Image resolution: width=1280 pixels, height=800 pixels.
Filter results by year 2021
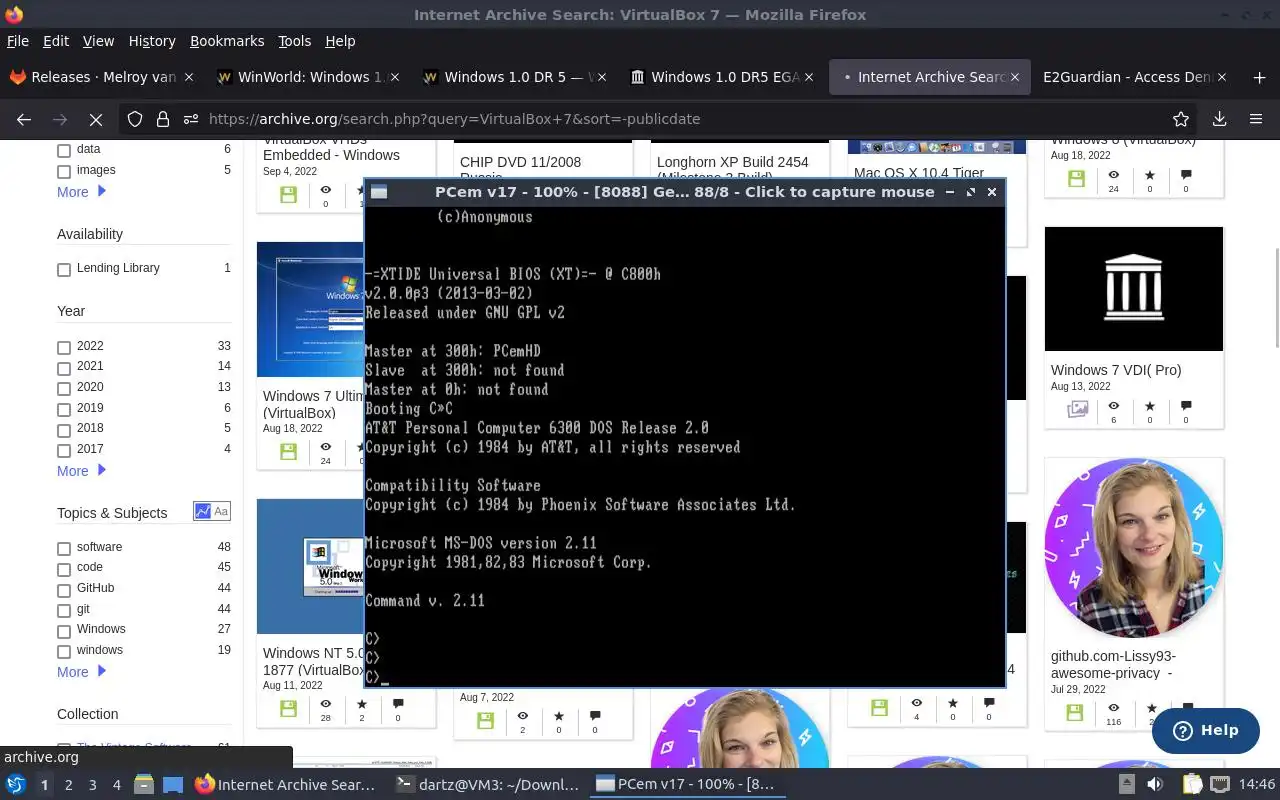click(64, 368)
